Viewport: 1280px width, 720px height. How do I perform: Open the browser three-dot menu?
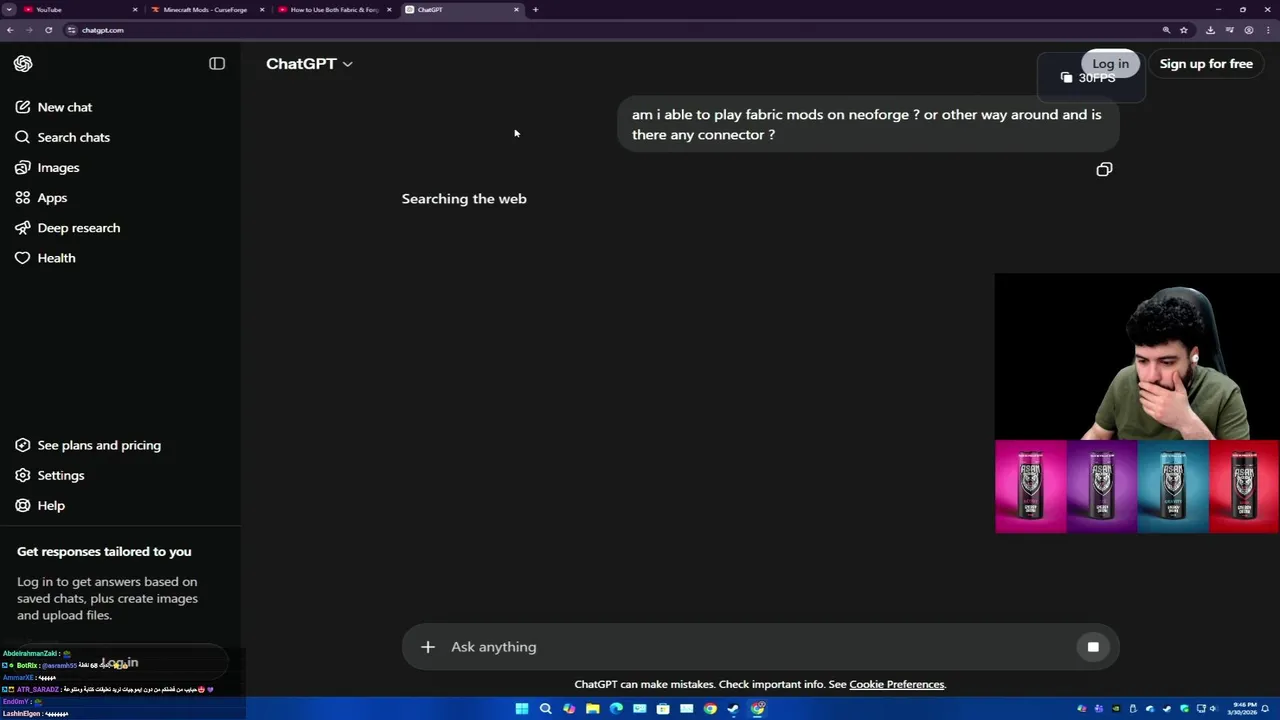[1268, 30]
